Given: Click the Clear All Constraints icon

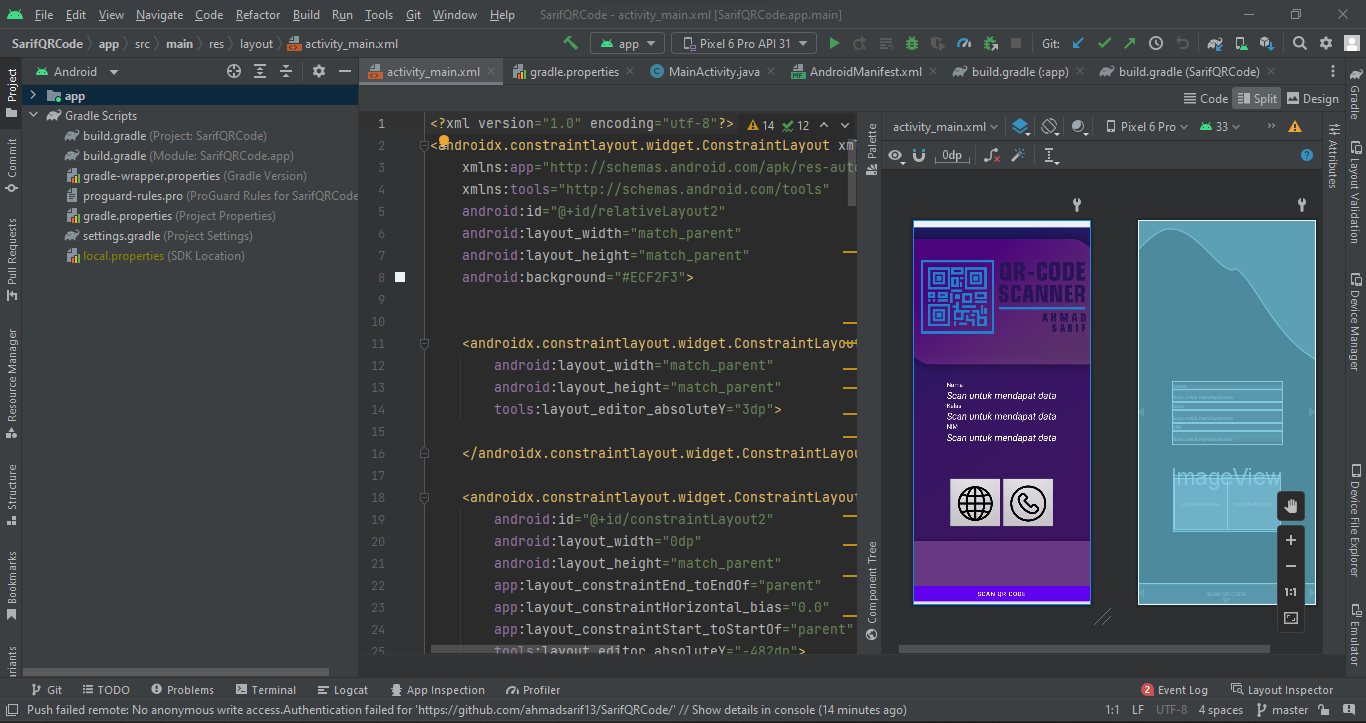Looking at the screenshot, I should [x=991, y=155].
